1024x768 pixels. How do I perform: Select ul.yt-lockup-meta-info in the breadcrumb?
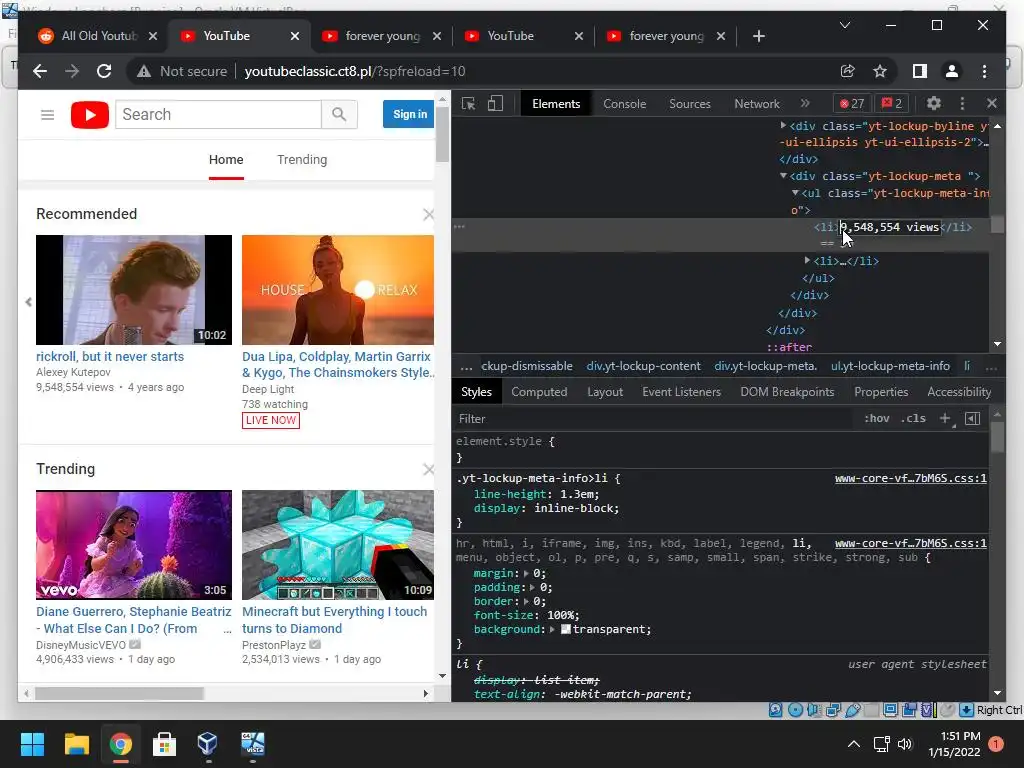point(890,366)
